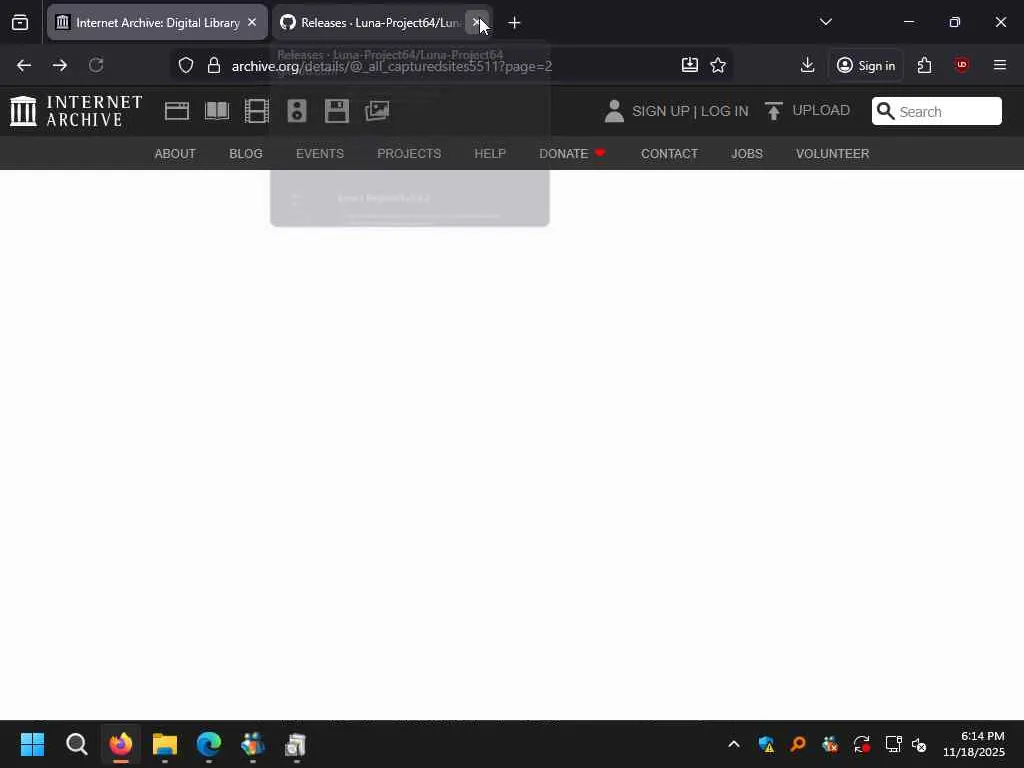Open the ABOUT menu item
This screenshot has height=768, width=1024.
(x=175, y=153)
